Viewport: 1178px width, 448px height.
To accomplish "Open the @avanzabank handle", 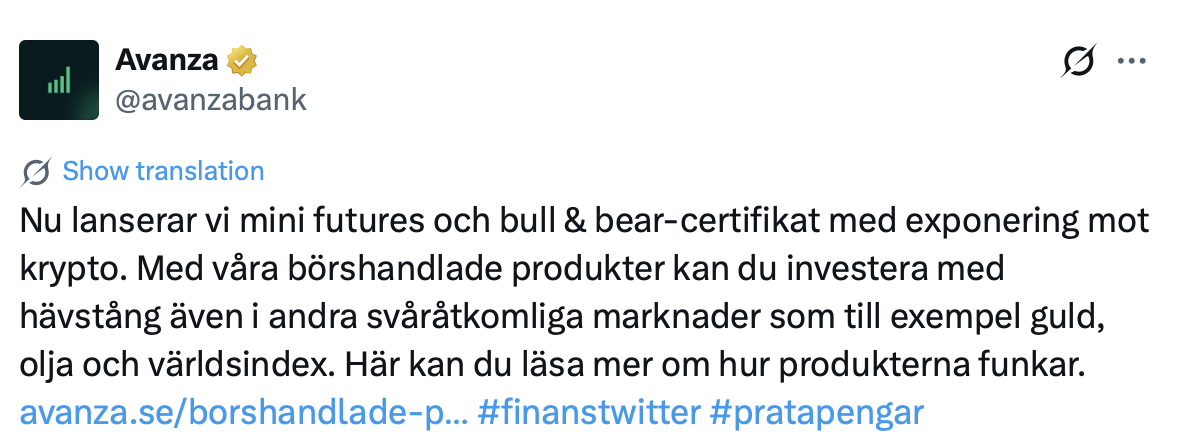I will tap(211, 99).
